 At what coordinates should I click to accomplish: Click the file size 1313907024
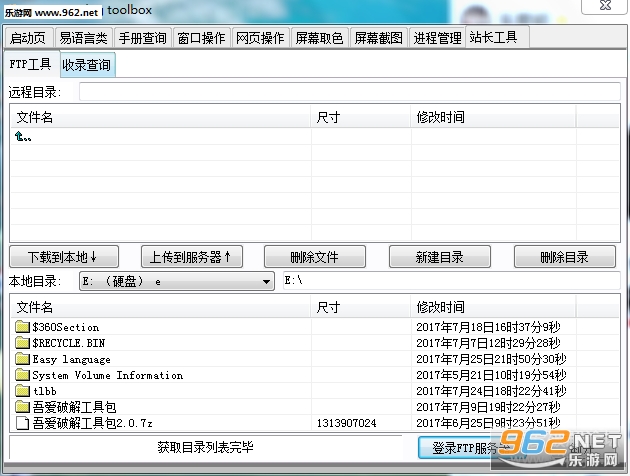(x=347, y=423)
